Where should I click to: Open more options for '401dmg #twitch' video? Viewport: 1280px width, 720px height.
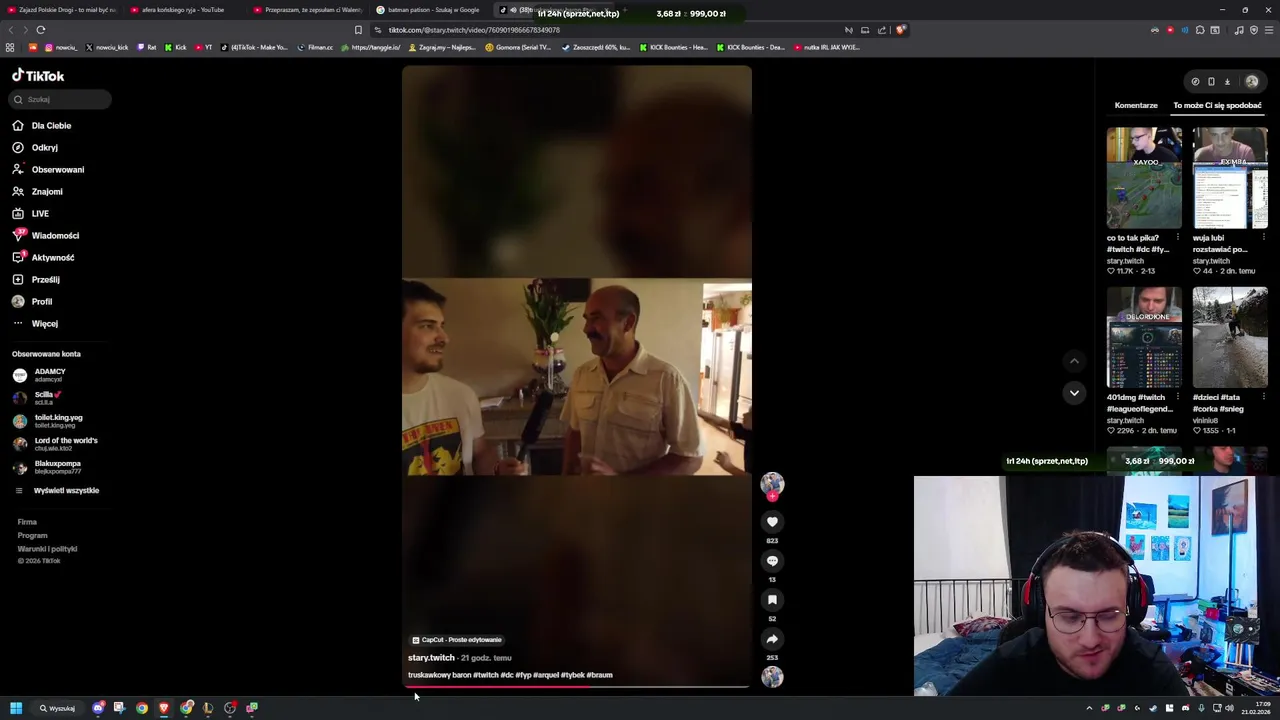(1178, 397)
